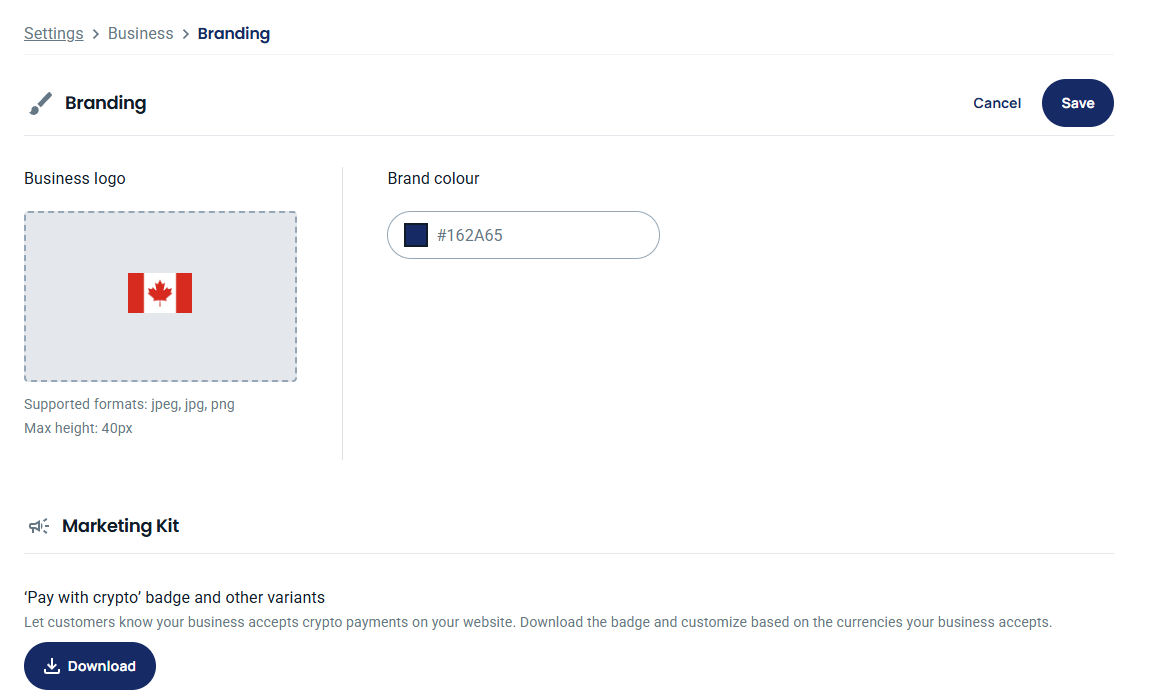The height and width of the screenshot is (697, 1154).
Task: Open the Settings breadcrumb link
Action: click(54, 34)
